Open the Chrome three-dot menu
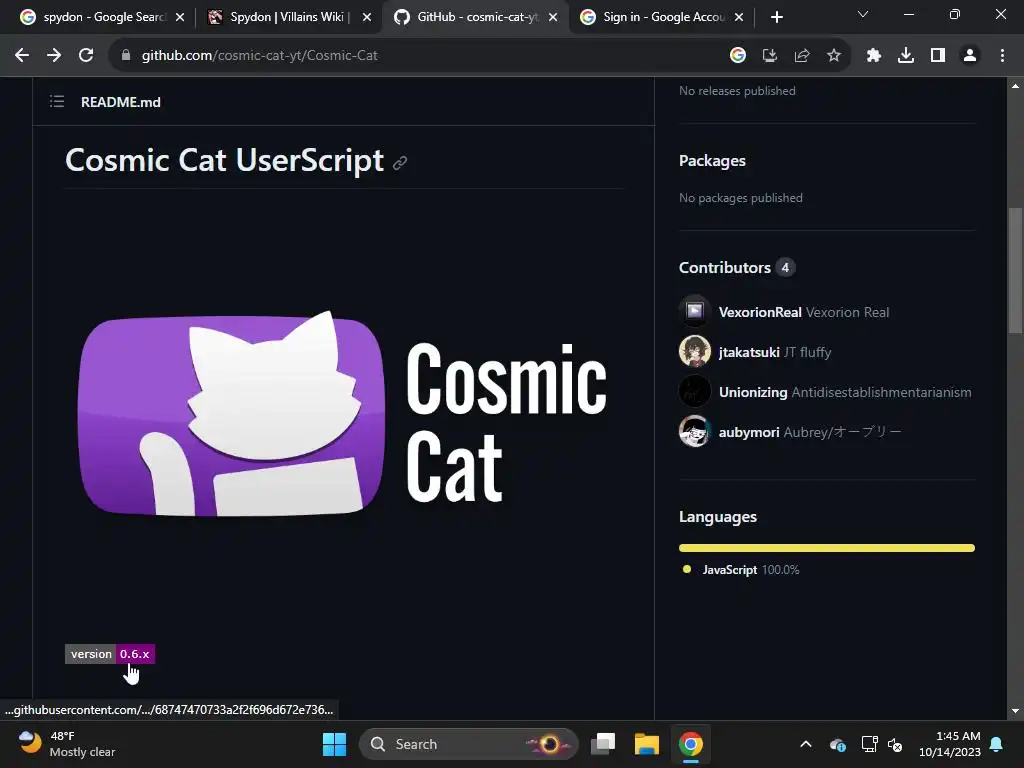Viewport: 1024px width, 768px height. coord(1002,56)
